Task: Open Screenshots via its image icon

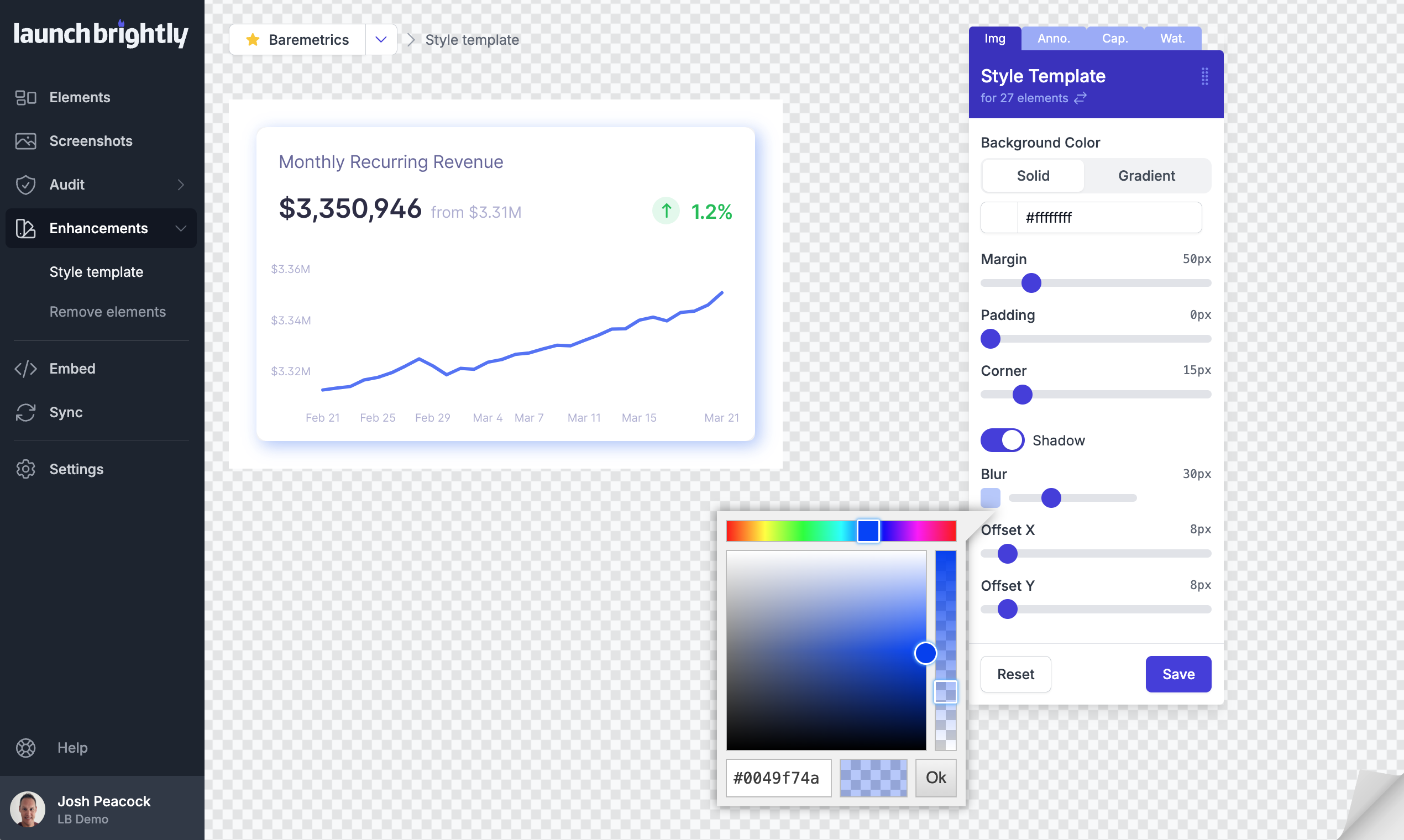Action: pos(25,141)
